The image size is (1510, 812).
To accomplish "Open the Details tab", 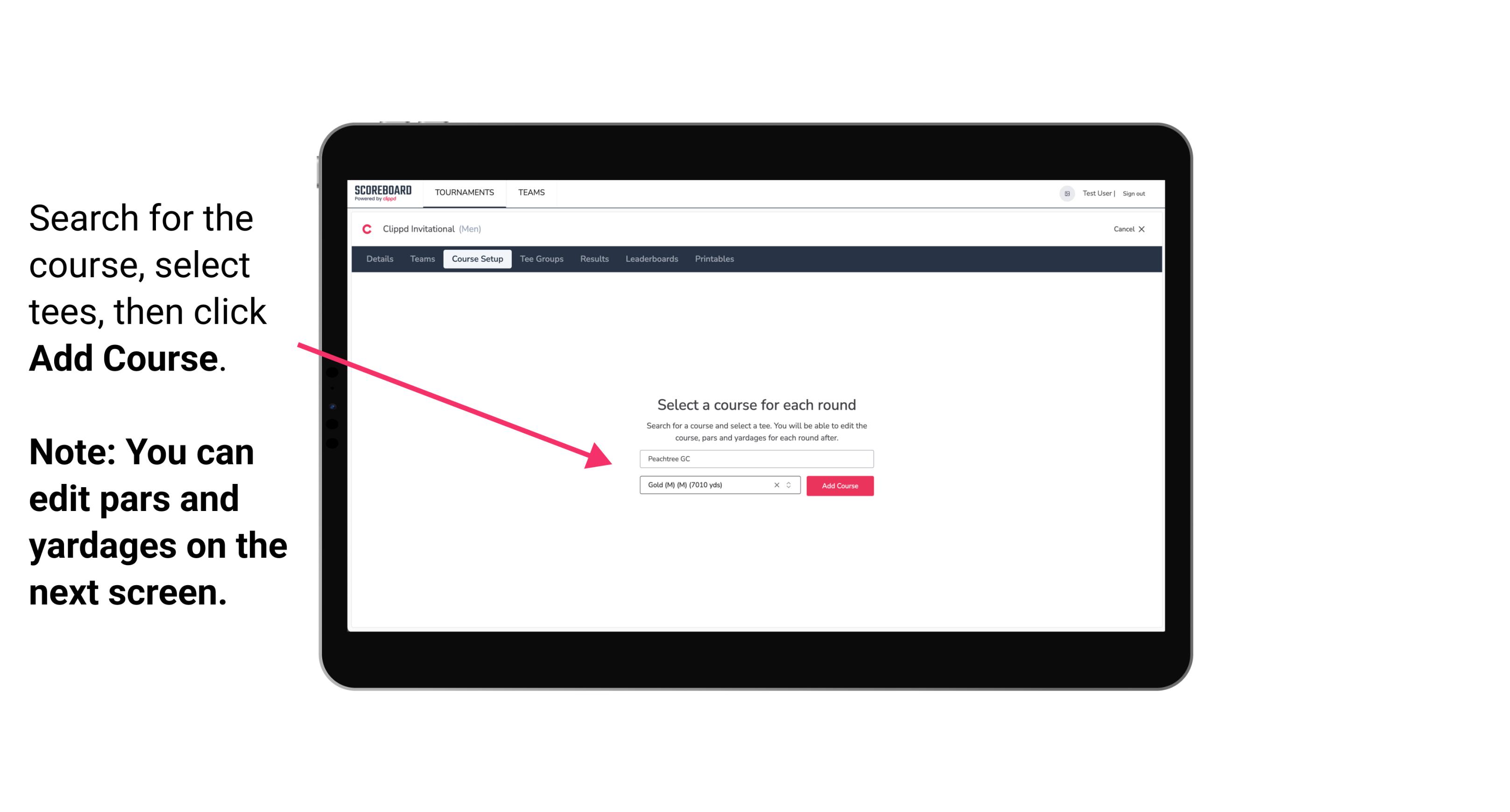I will point(378,259).
